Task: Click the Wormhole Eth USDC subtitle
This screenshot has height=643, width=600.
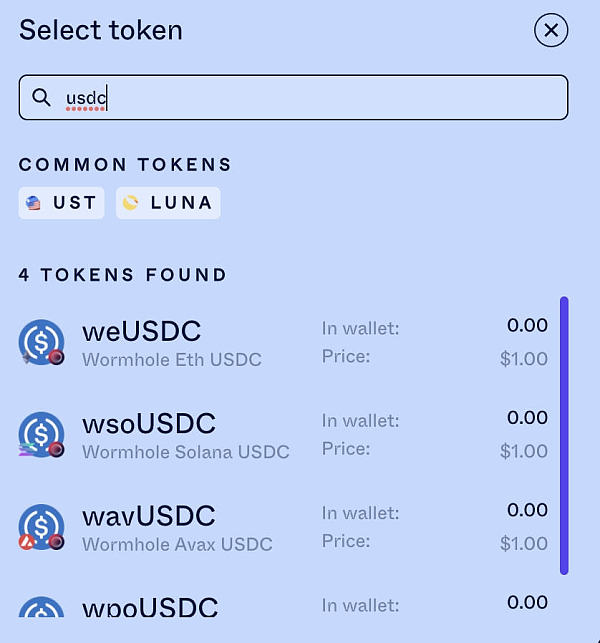Action: point(171,360)
